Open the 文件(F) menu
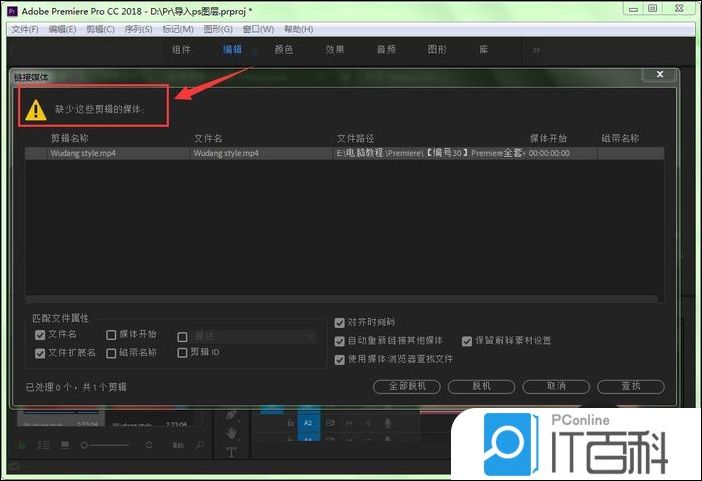 click(25, 30)
